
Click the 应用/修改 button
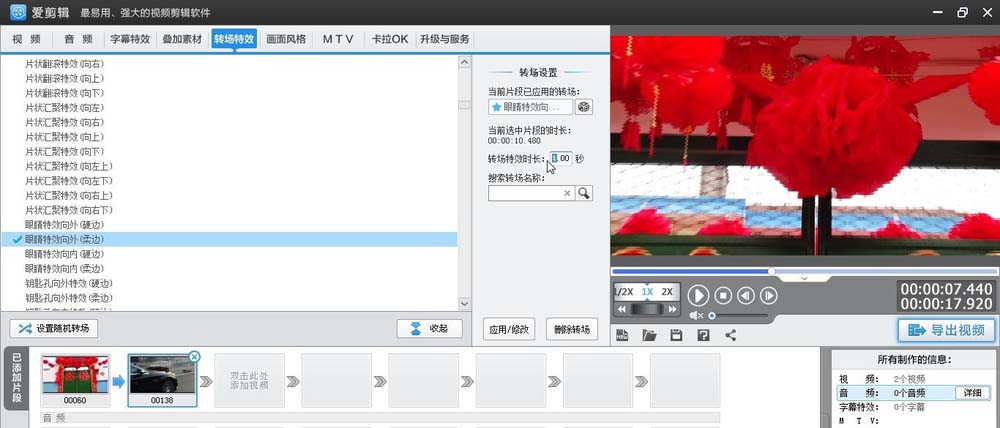click(x=510, y=328)
